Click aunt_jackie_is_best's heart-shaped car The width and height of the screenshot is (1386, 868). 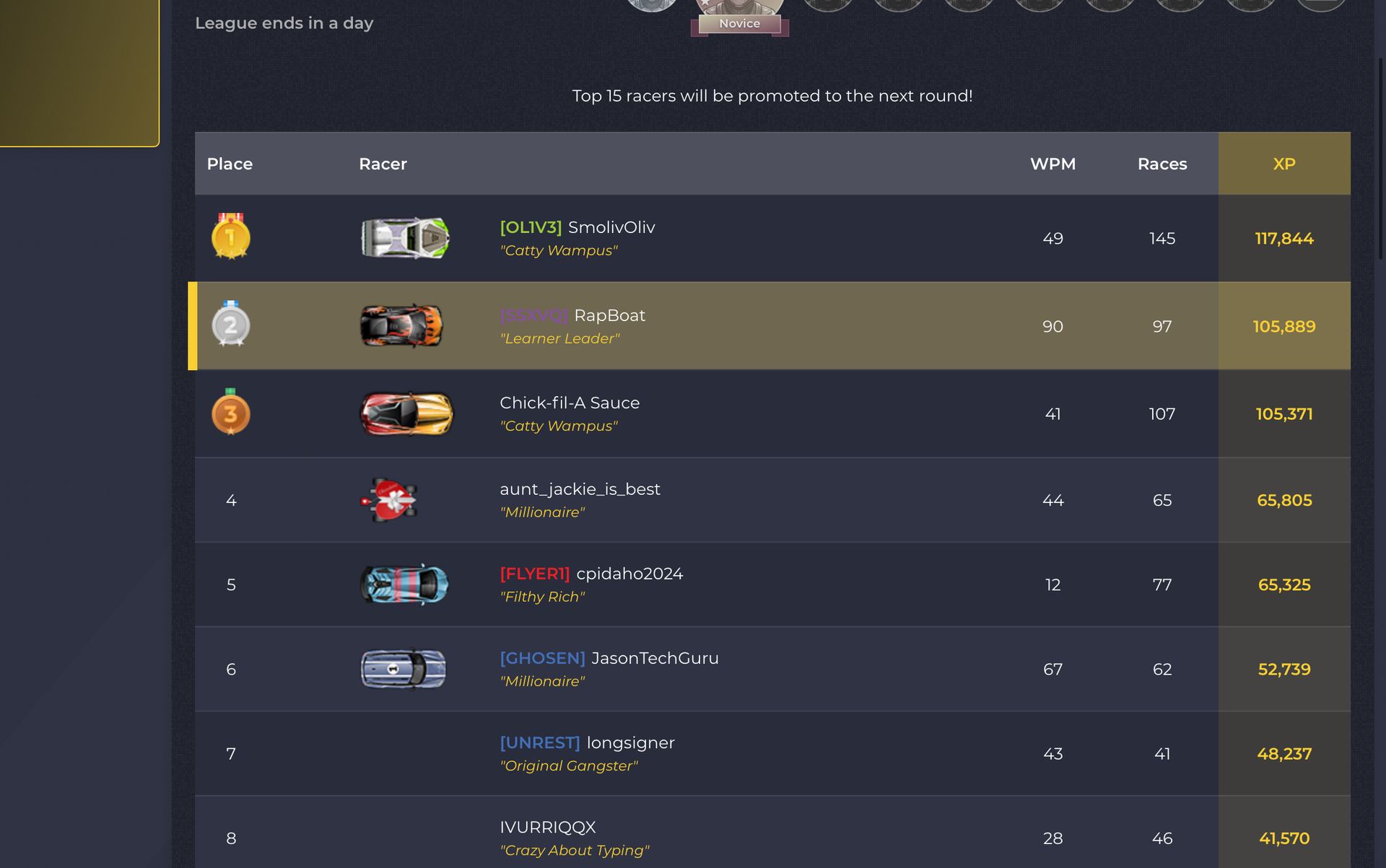389,500
